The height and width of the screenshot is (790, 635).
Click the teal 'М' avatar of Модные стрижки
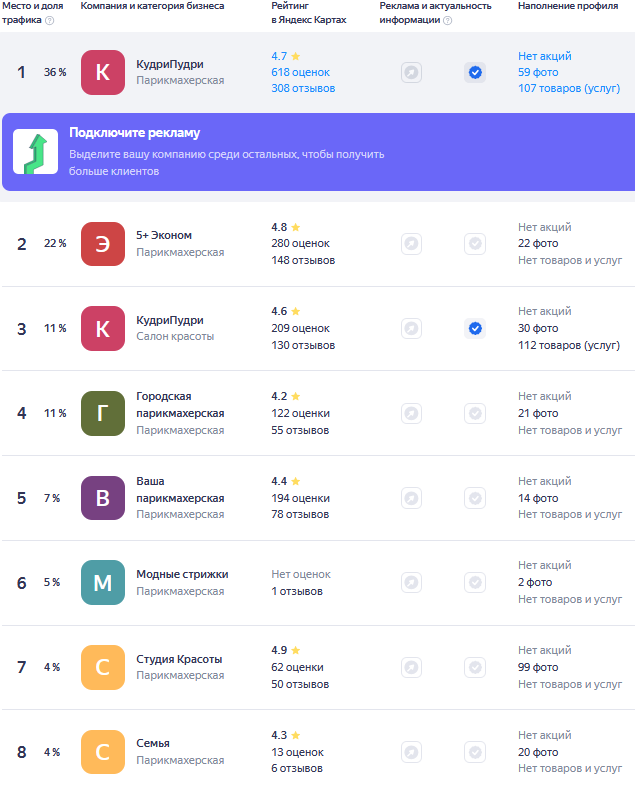103,582
